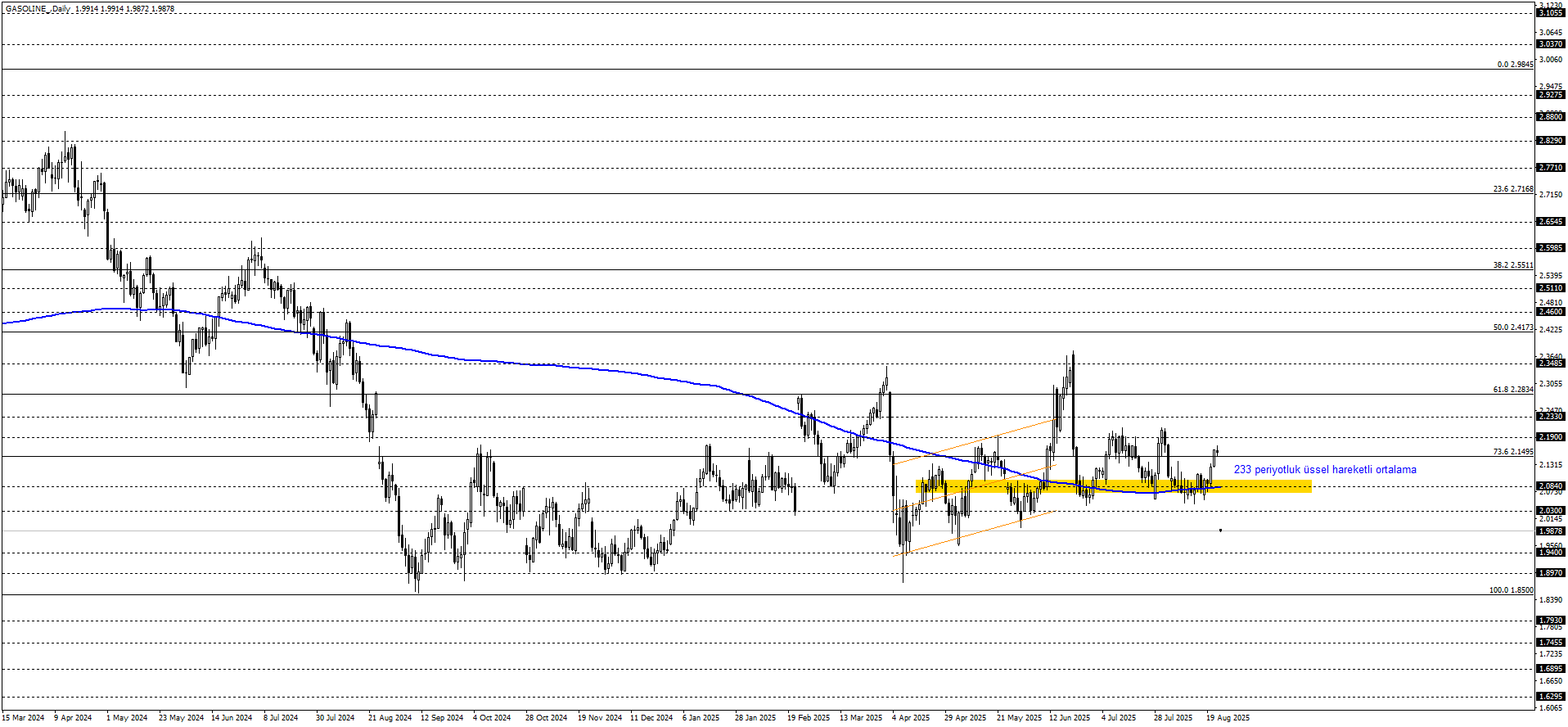This screenshot has height=727, width=1568.
Task: Click the 2.1315 price scale value
Action: (x=1551, y=465)
